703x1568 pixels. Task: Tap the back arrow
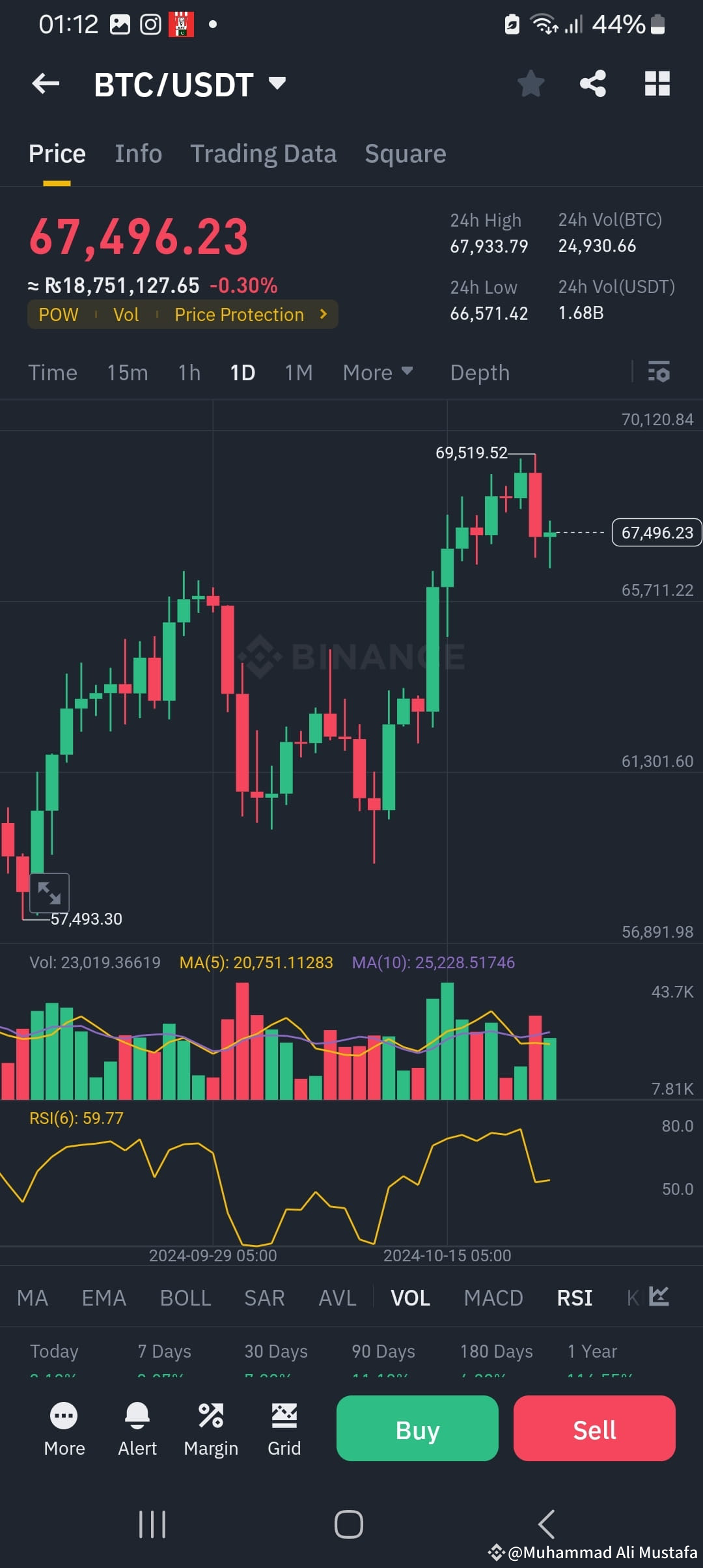(44, 84)
